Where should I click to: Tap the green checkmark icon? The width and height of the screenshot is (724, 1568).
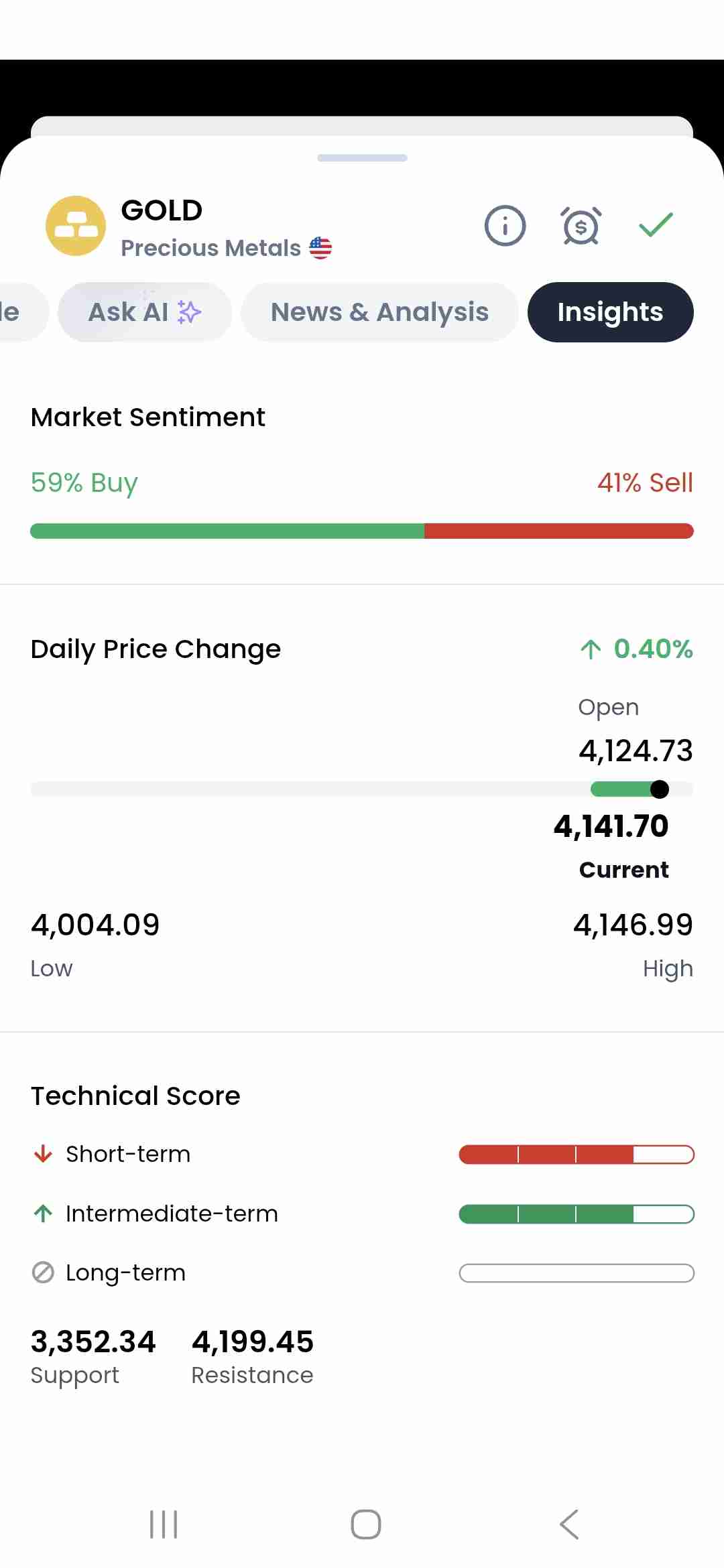click(656, 225)
